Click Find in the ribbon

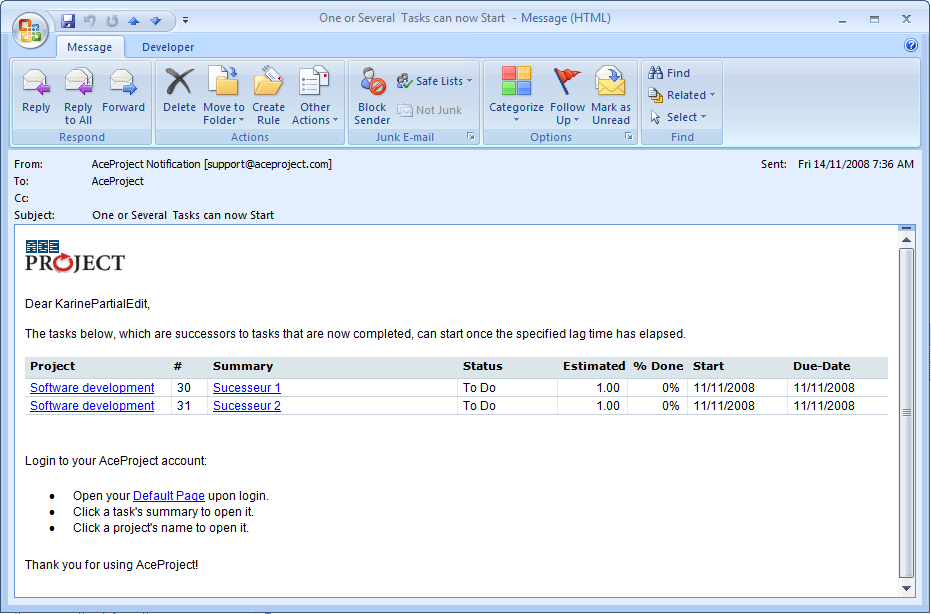tap(669, 73)
